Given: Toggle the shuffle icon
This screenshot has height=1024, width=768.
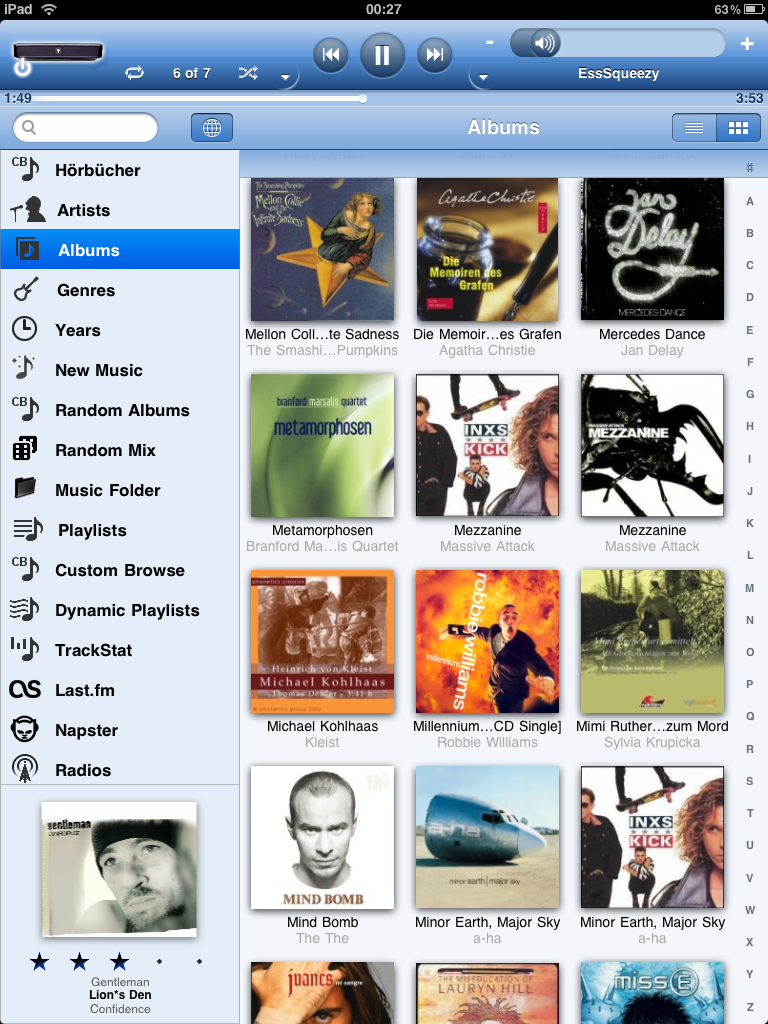Looking at the screenshot, I should click(248, 73).
